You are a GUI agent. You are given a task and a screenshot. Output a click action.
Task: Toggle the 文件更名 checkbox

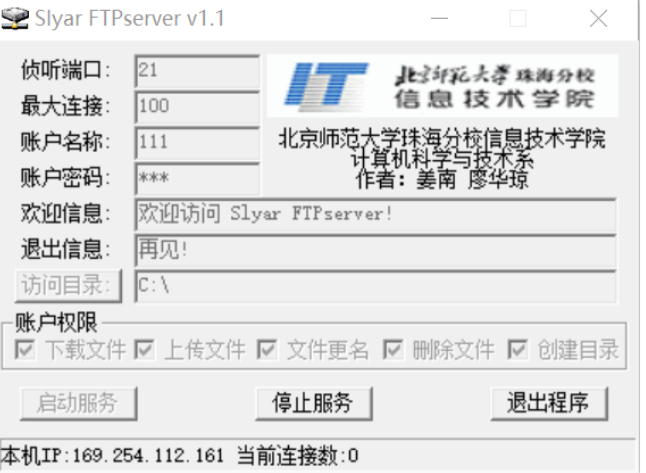[x=267, y=349]
